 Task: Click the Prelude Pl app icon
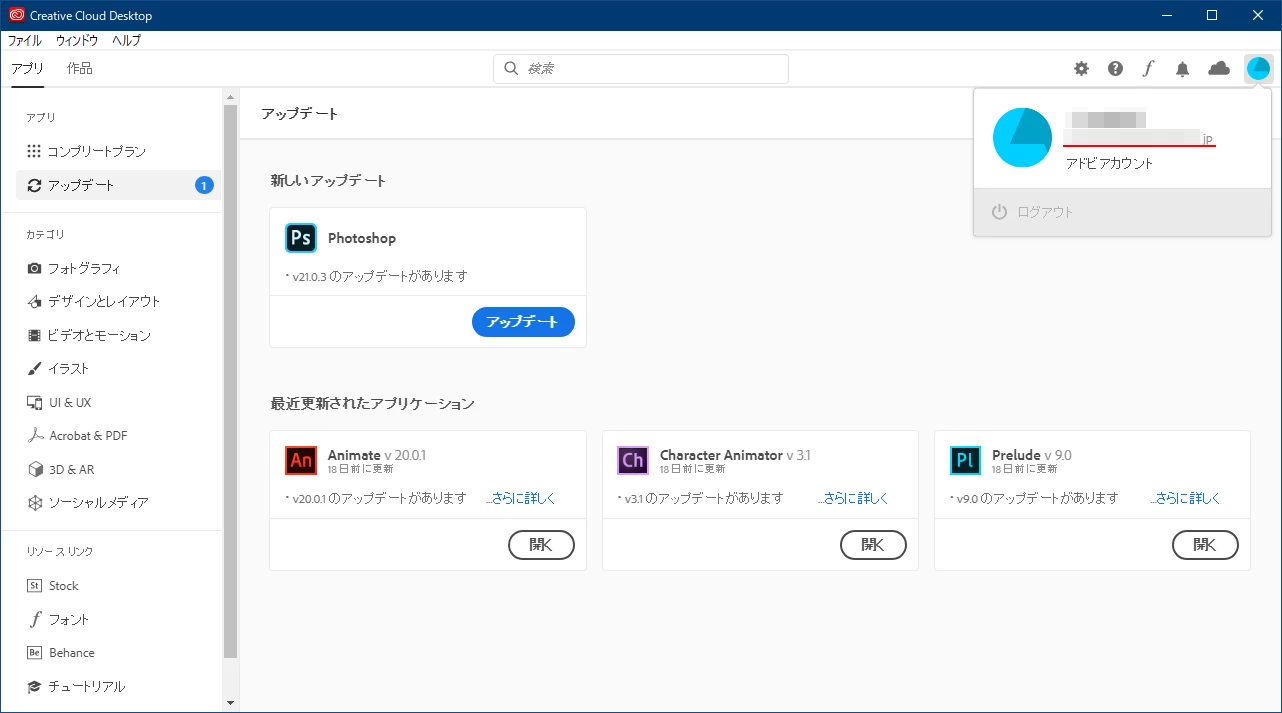click(965, 460)
